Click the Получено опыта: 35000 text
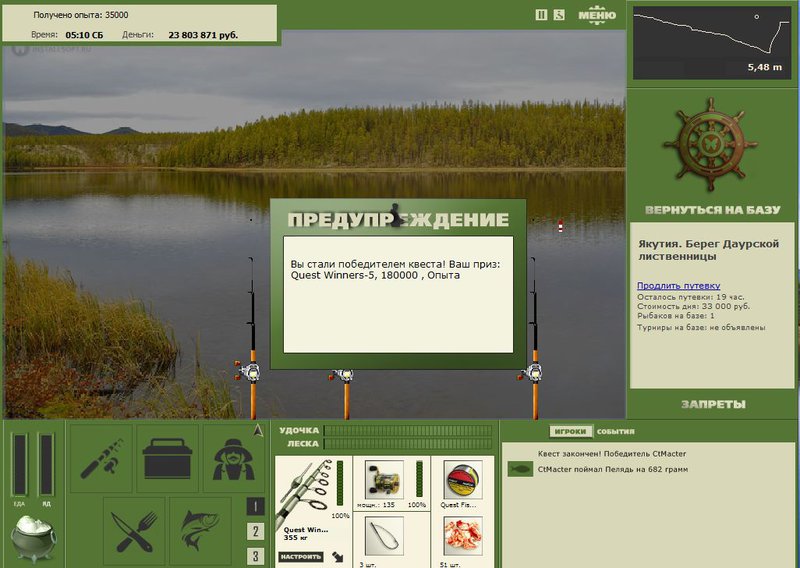Screen dimensions: 800x568 click(x=81, y=15)
